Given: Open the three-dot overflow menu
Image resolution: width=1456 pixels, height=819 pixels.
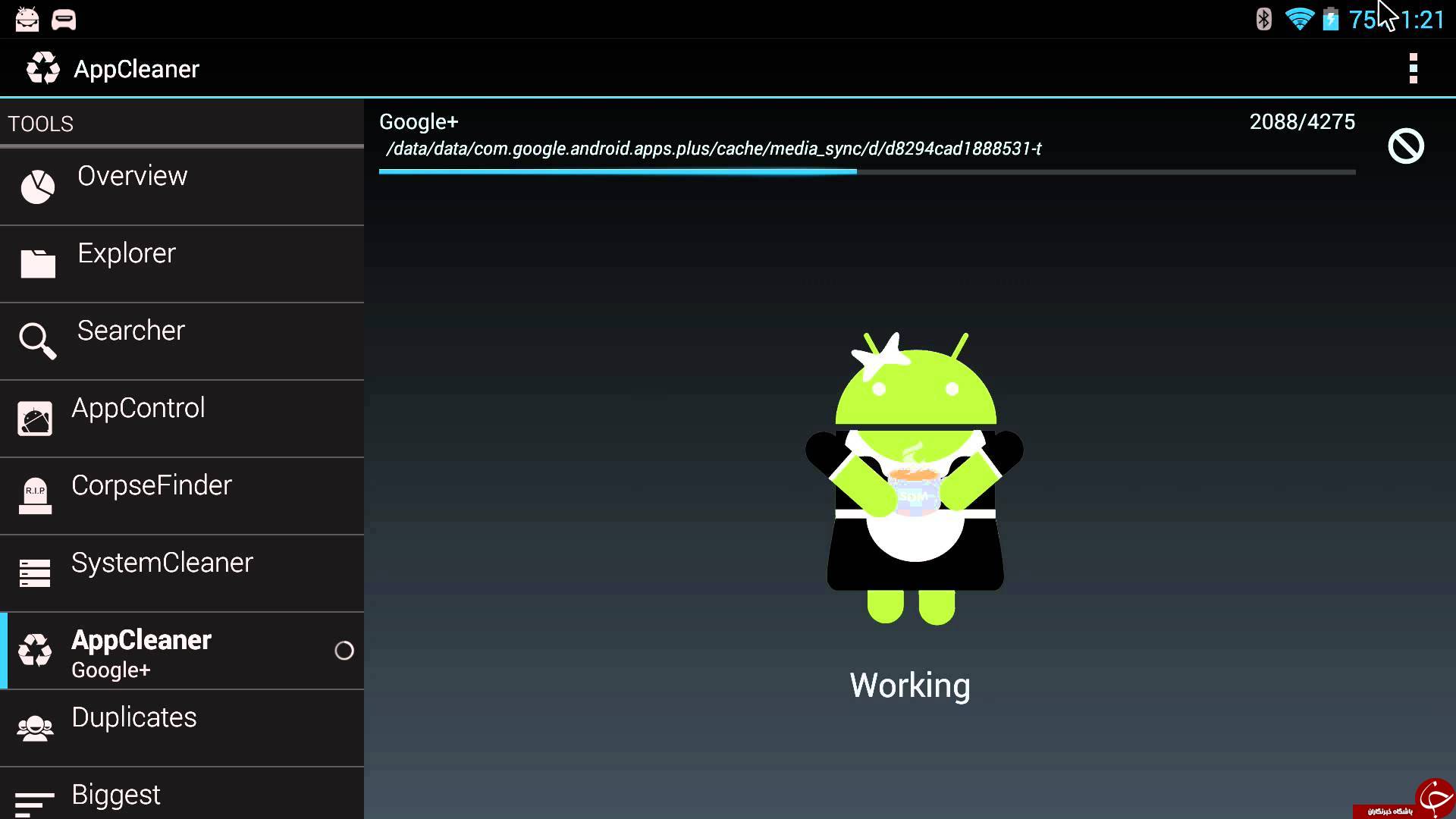Looking at the screenshot, I should [x=1413, y=68].
